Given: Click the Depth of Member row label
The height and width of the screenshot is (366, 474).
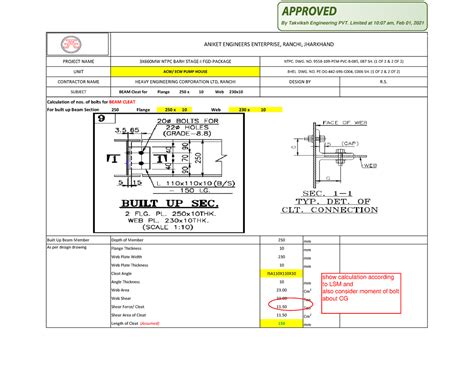Looking at the screenshot, I should [x=127, y=240].
